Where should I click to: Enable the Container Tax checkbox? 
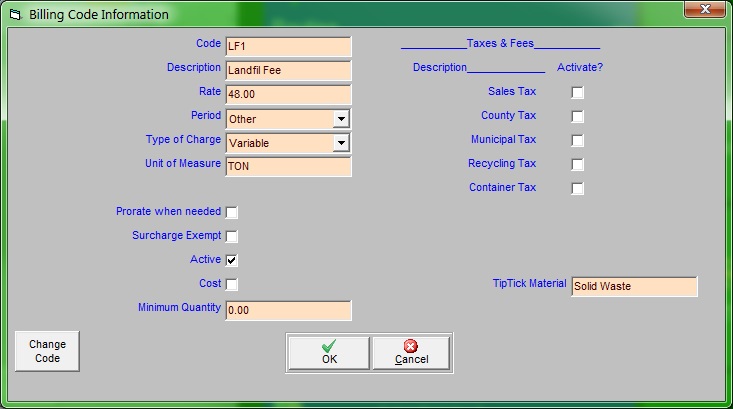point(577,188)
